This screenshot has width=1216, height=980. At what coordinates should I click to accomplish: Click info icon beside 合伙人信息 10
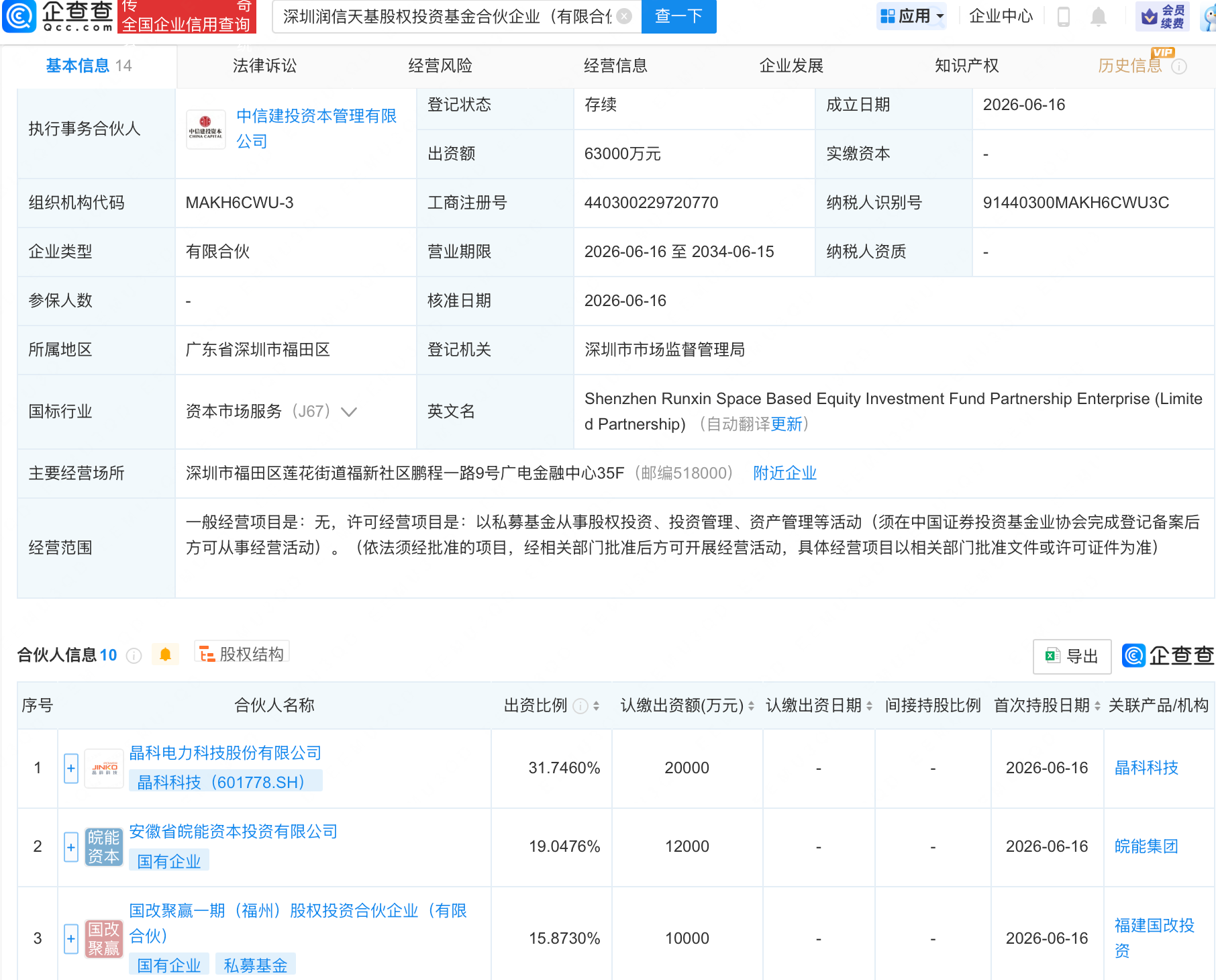point(134,656)
